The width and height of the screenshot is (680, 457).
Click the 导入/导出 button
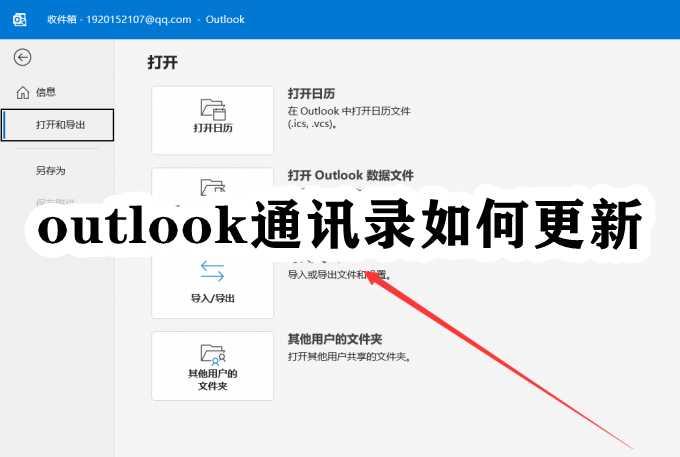[x=212, y=283]
